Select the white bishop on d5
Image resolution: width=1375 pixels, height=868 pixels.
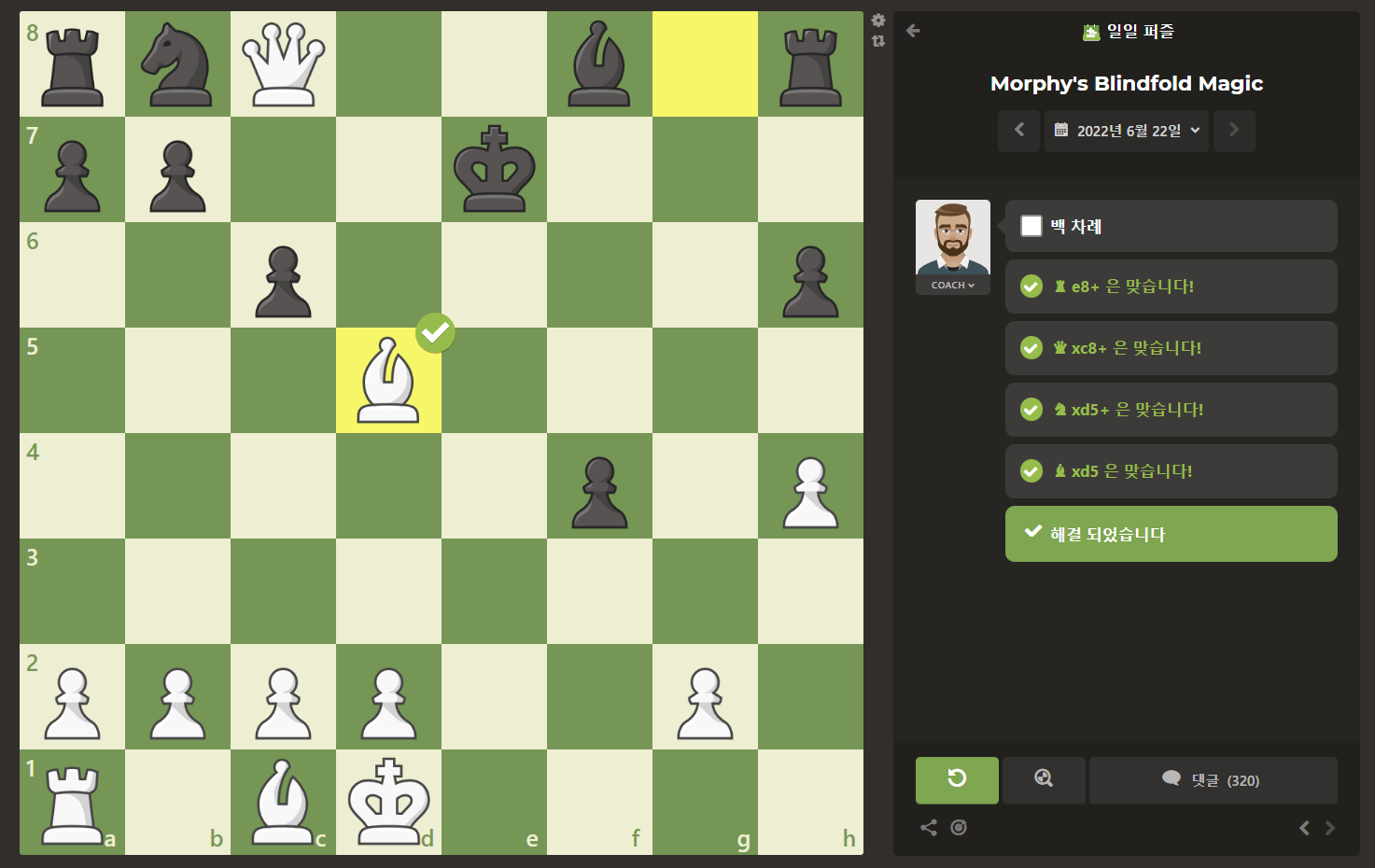389,381
